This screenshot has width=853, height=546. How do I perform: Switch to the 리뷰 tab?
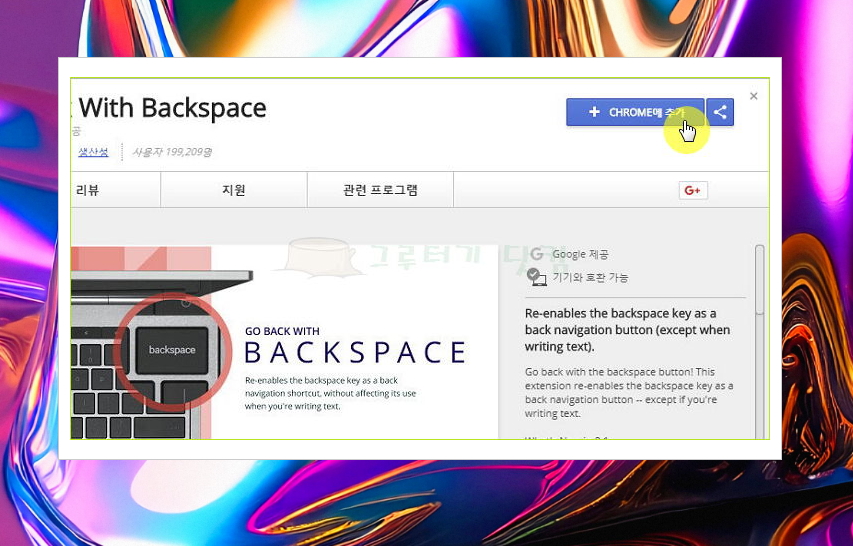[115, 190]
